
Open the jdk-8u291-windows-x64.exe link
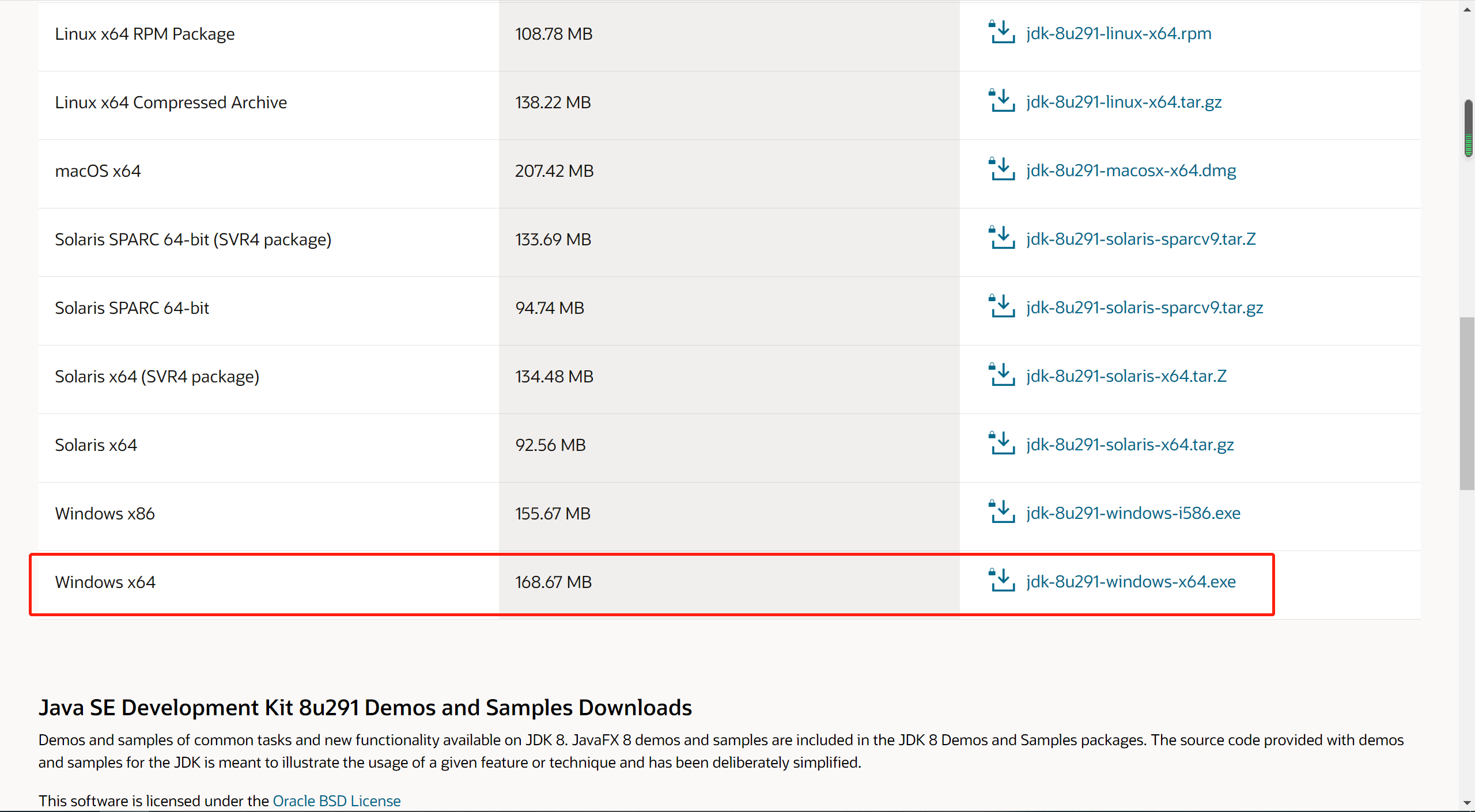click(x=1130, y=582)
